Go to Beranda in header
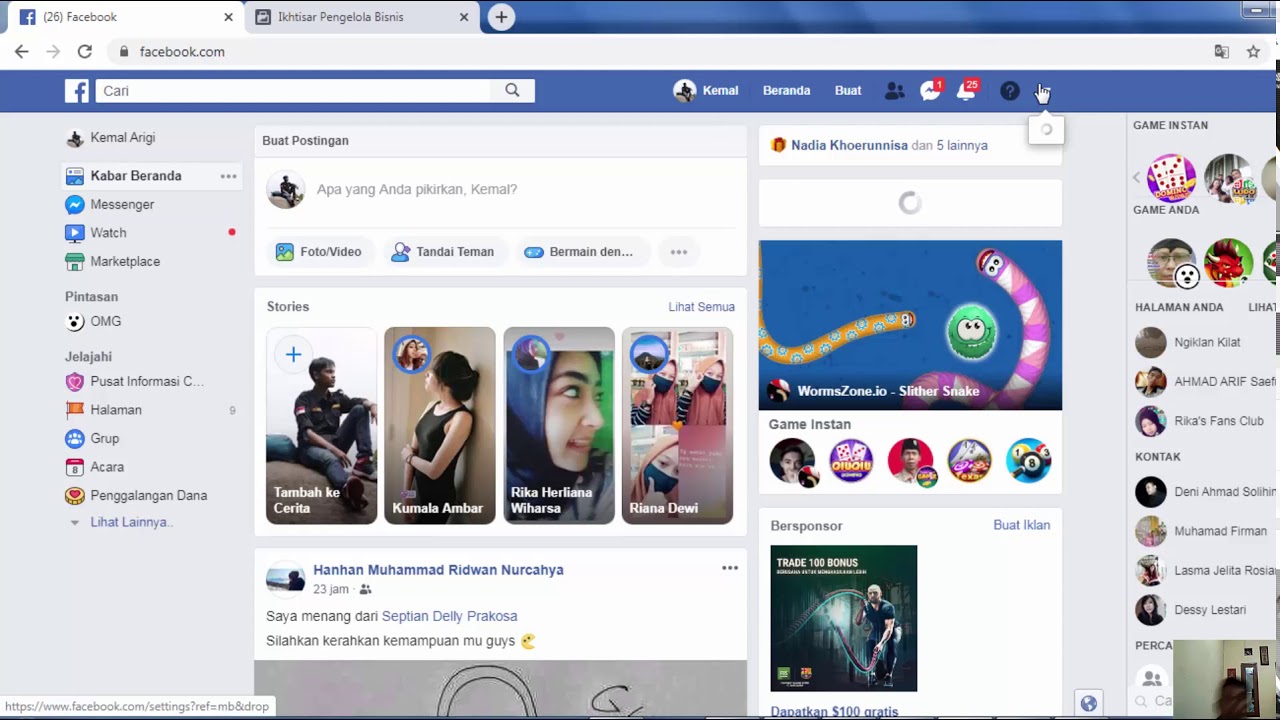1280x720 pixels. (786, 91)
